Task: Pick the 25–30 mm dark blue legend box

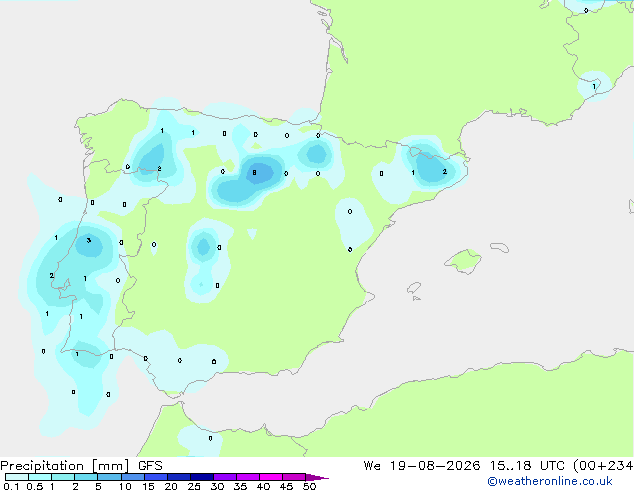Action: [202, 477]
